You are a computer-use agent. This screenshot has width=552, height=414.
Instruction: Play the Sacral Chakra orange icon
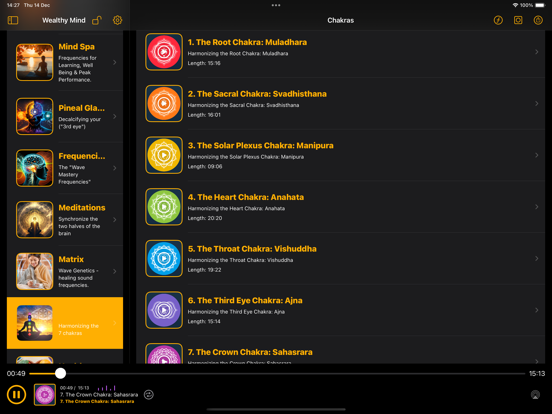164,104
